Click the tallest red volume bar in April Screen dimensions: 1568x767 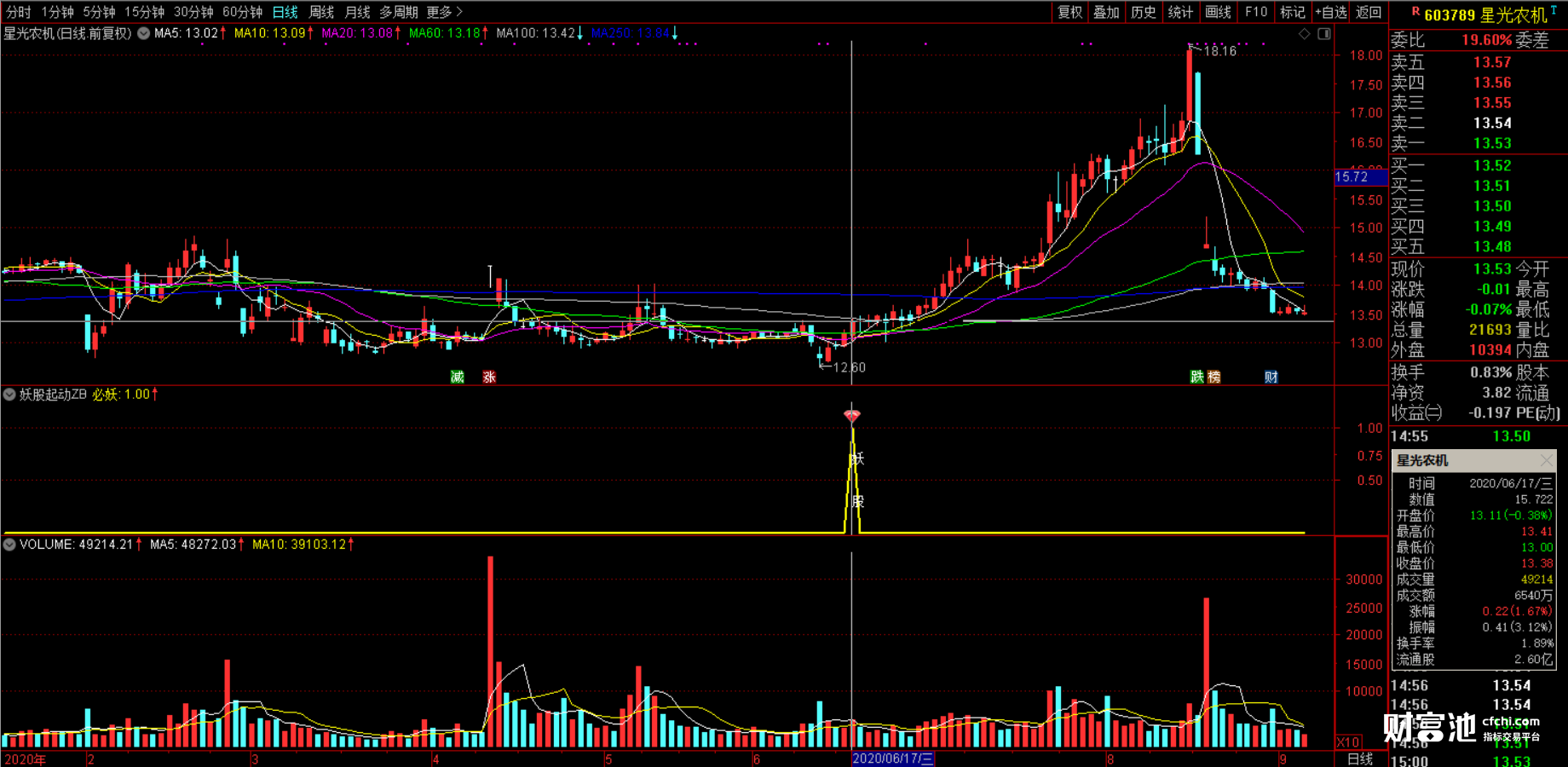[x=490, y=651]
